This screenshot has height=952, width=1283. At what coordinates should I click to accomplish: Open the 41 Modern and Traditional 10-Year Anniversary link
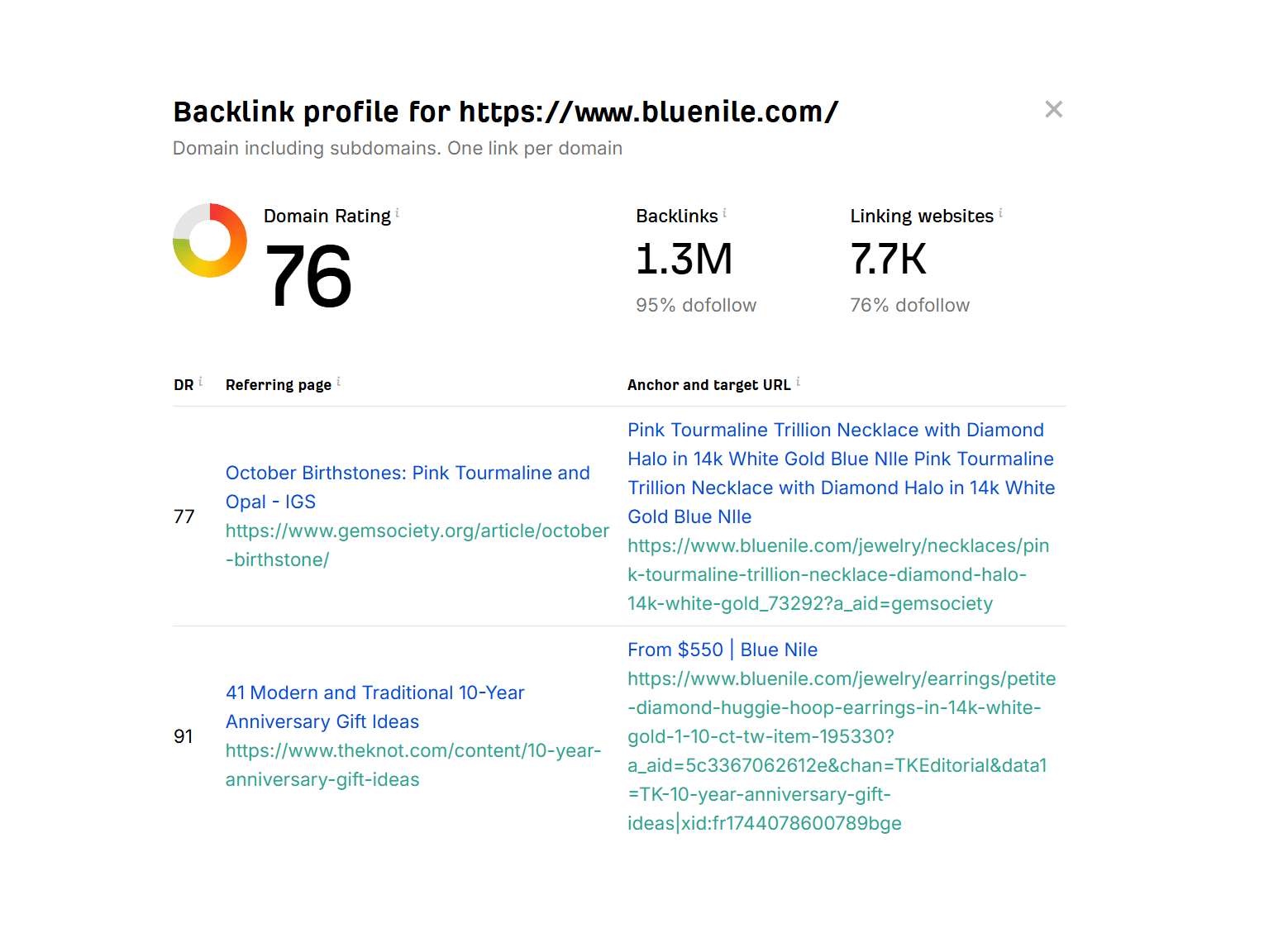click(x=374, y=707)
